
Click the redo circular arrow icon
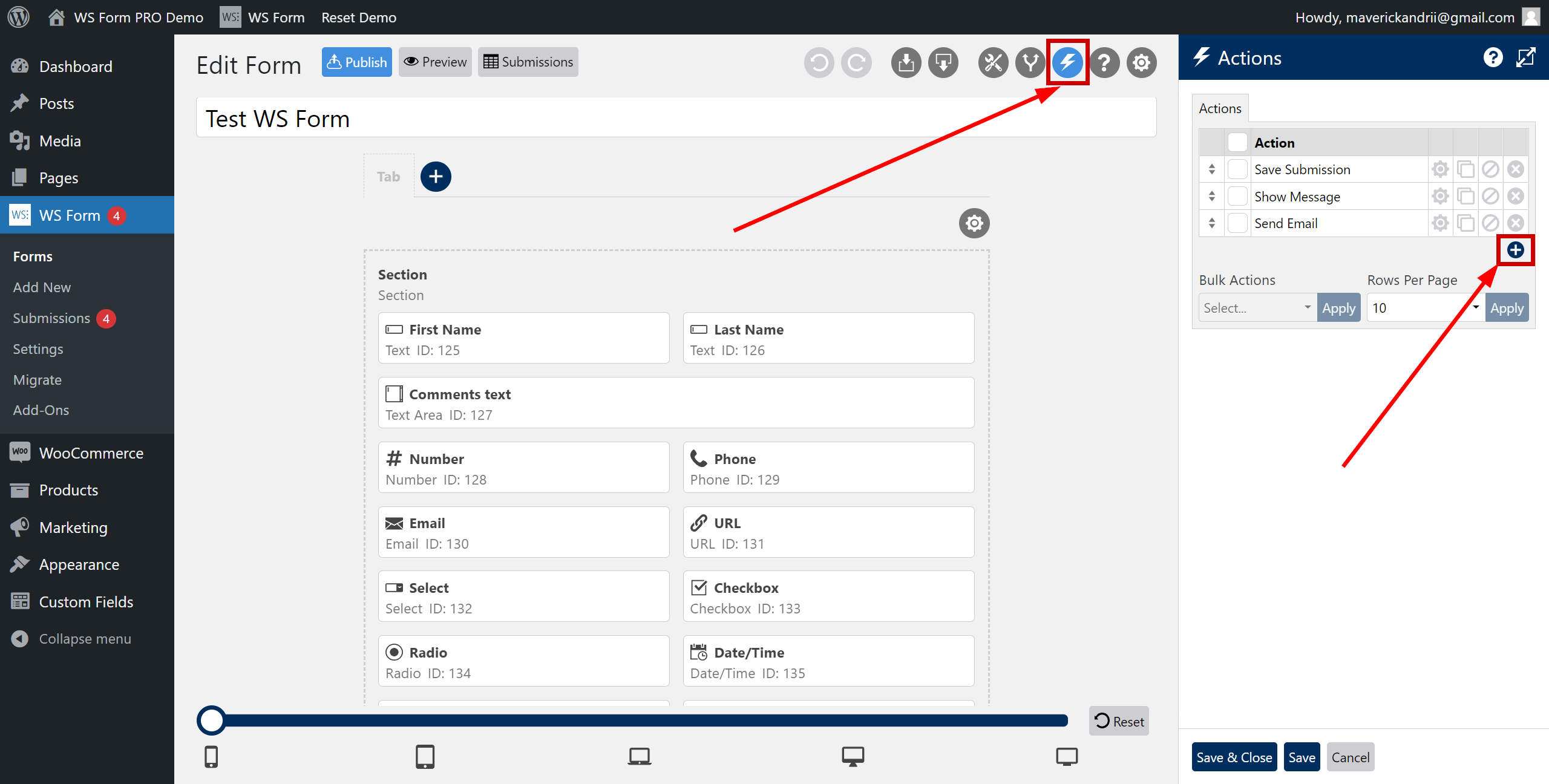pos(857,63)
